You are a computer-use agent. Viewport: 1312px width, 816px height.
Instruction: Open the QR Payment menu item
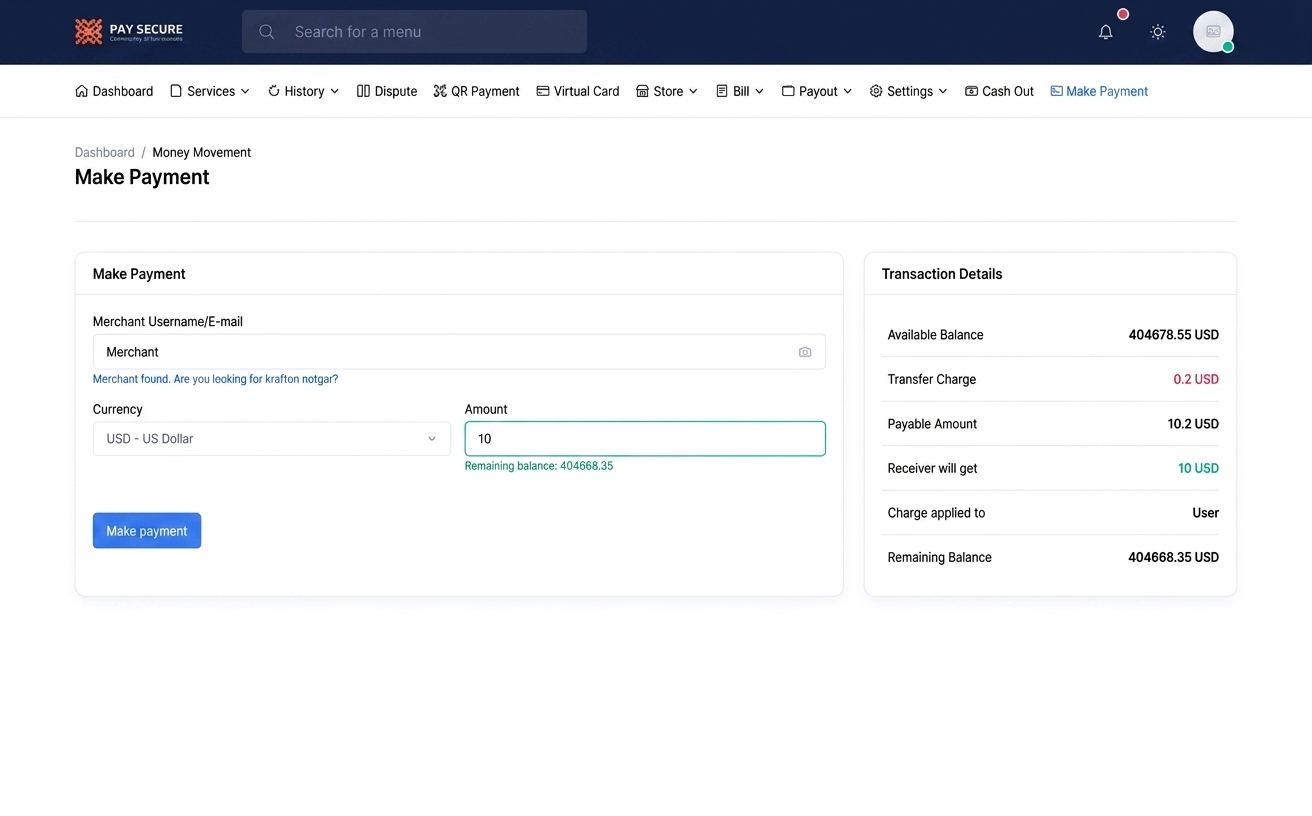(x=476, y=91)
